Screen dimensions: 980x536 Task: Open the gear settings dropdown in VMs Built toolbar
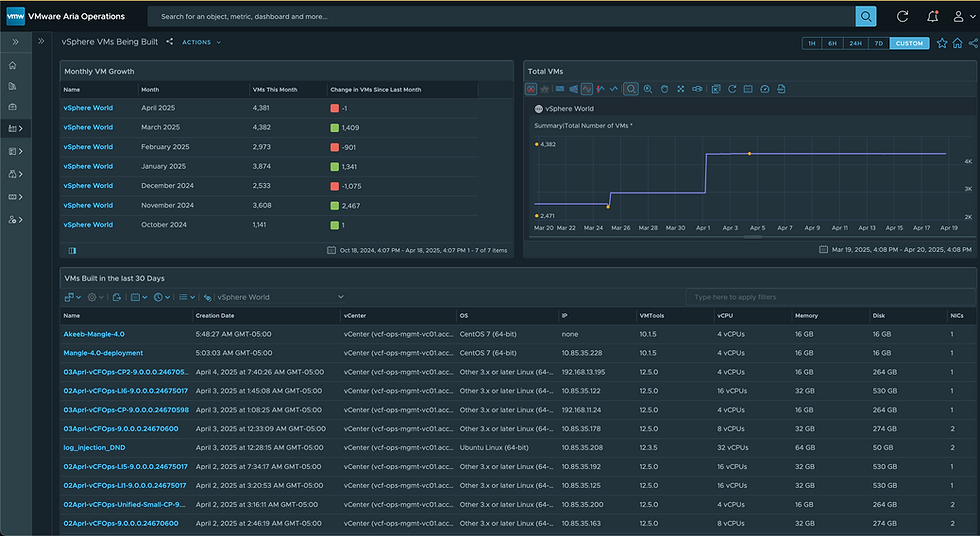click(x=96, y=297)
